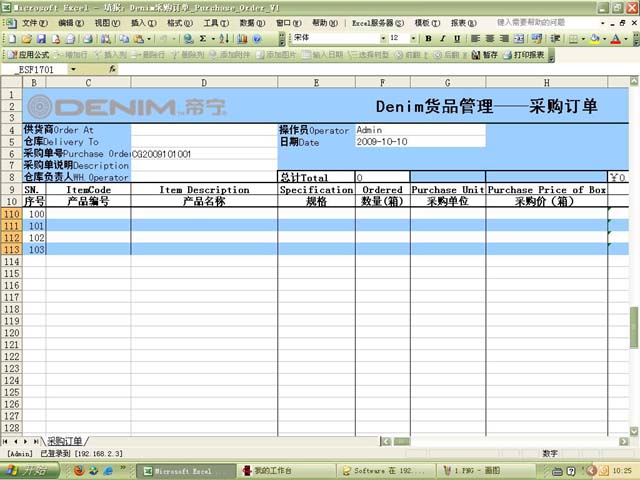This screenshot has height=480, width=640.
Task: Open the Name Box dropdown arrow
Action: 98,69
